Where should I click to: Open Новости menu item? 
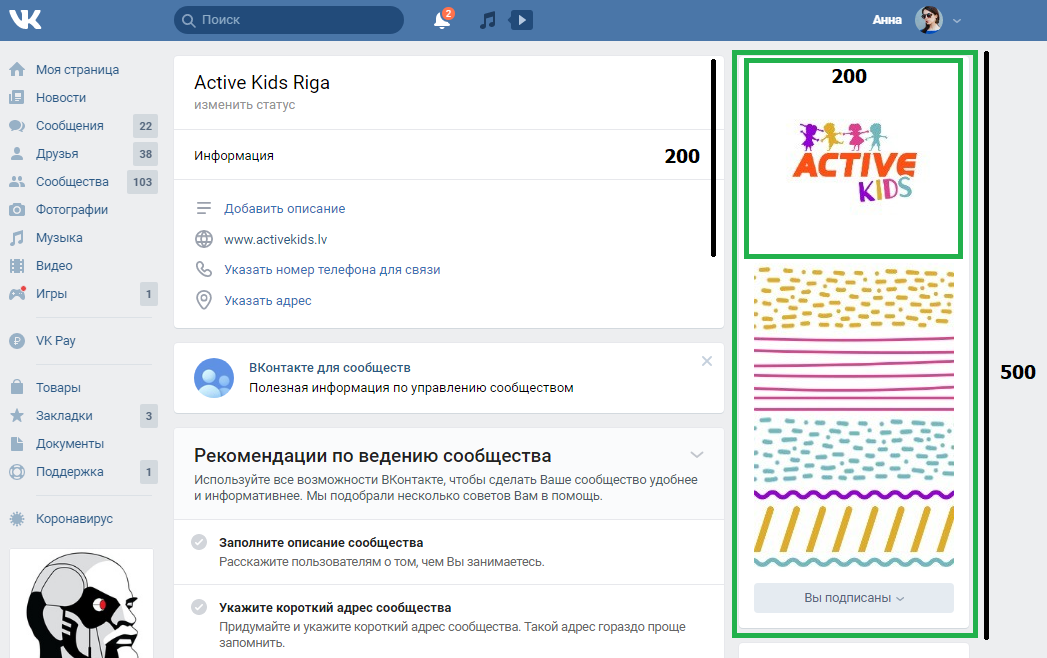tap(61, 98)
